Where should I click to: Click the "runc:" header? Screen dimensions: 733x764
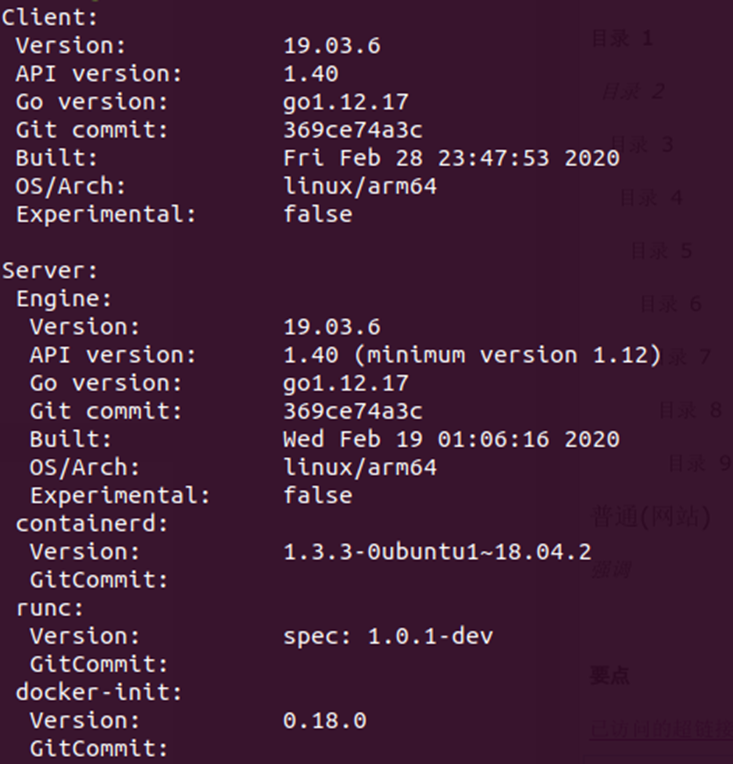tap(50, 609)
